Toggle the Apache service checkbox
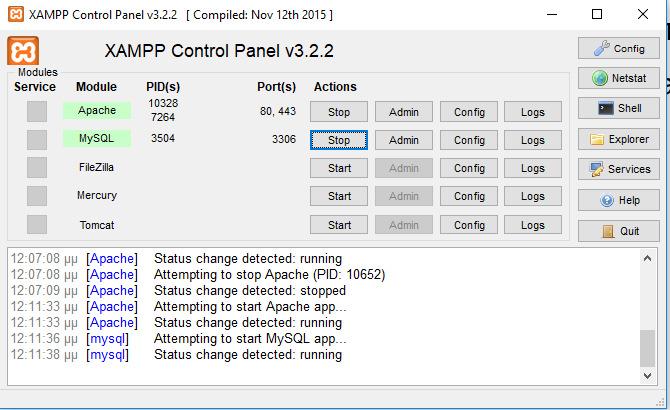 click(x=37, y=111)
